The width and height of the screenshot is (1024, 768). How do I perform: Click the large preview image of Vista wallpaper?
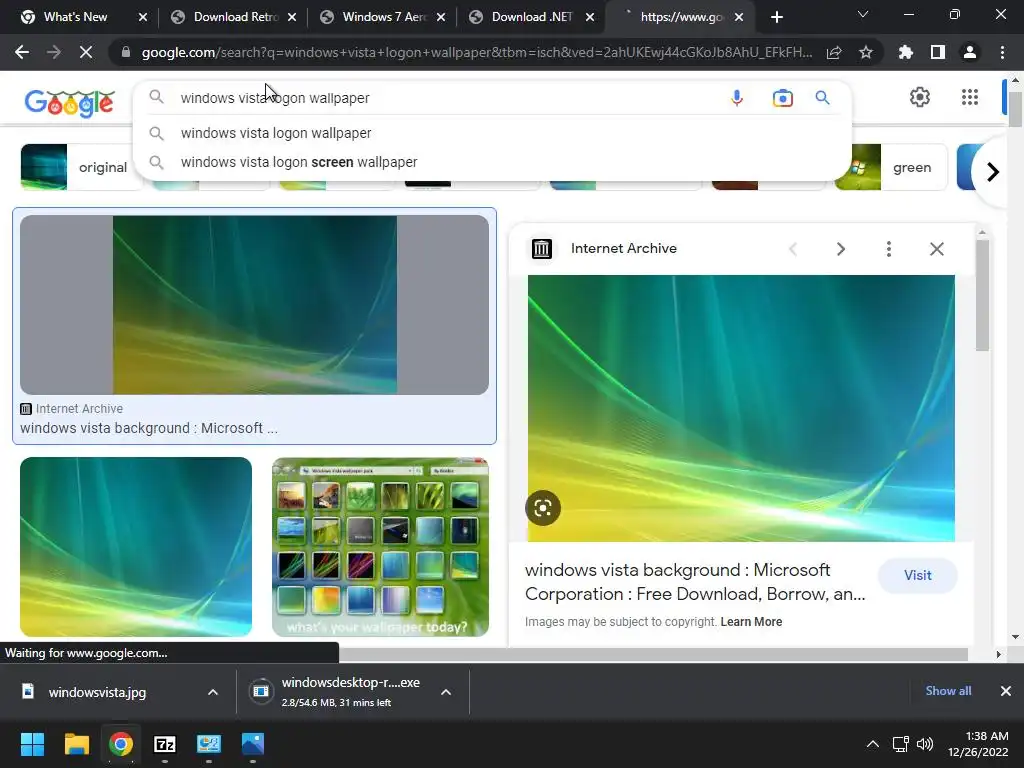point(741,408)
